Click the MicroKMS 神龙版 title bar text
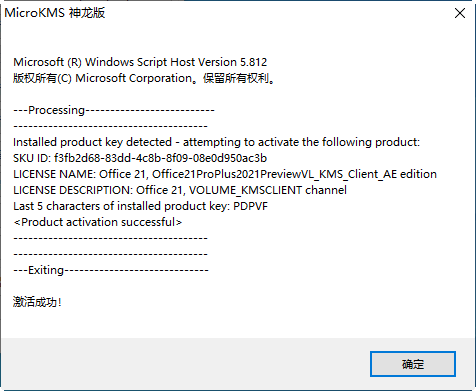The width and height of the screenshot is (476, 391). (x=55, y=13)
